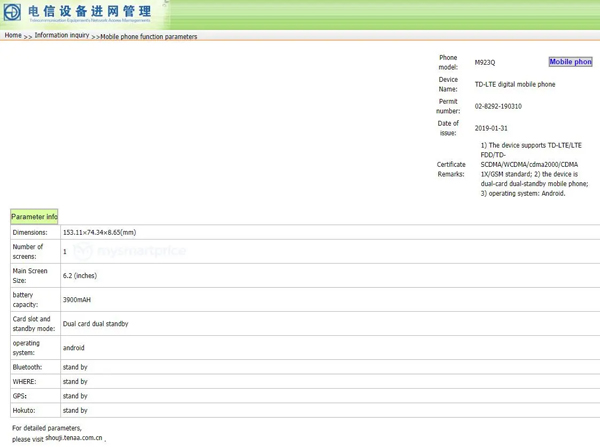Image resolution: width=600 pixels, height=447 pixels.
Task: Open Information inquiry breadcrumb
Action: 62,35
